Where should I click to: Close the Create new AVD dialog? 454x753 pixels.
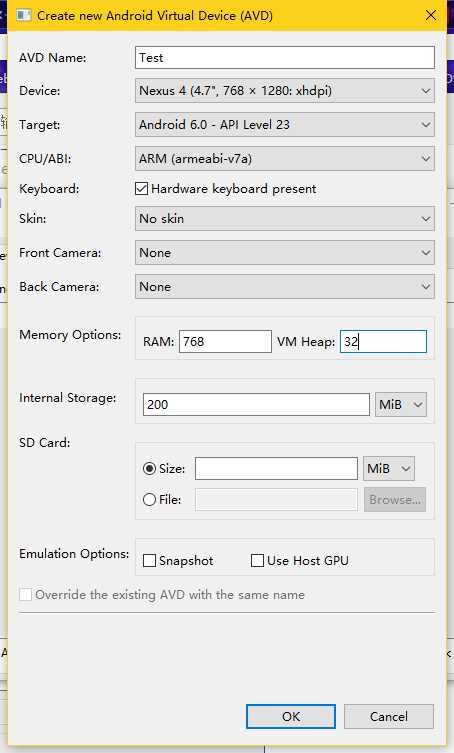point(431,15)
